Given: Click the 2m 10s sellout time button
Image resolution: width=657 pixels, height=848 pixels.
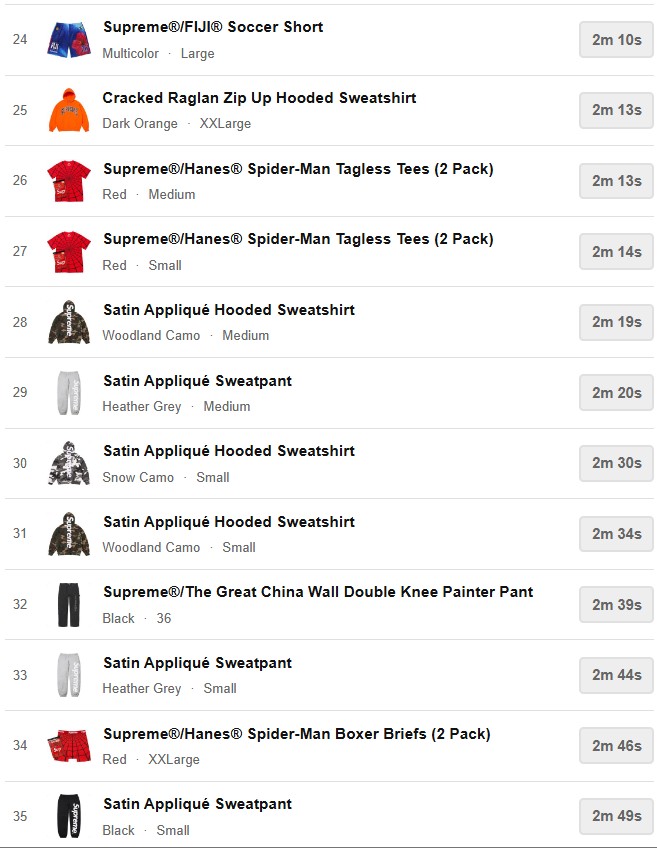Looking at the screenshot, I should click(x=616, y=40).
